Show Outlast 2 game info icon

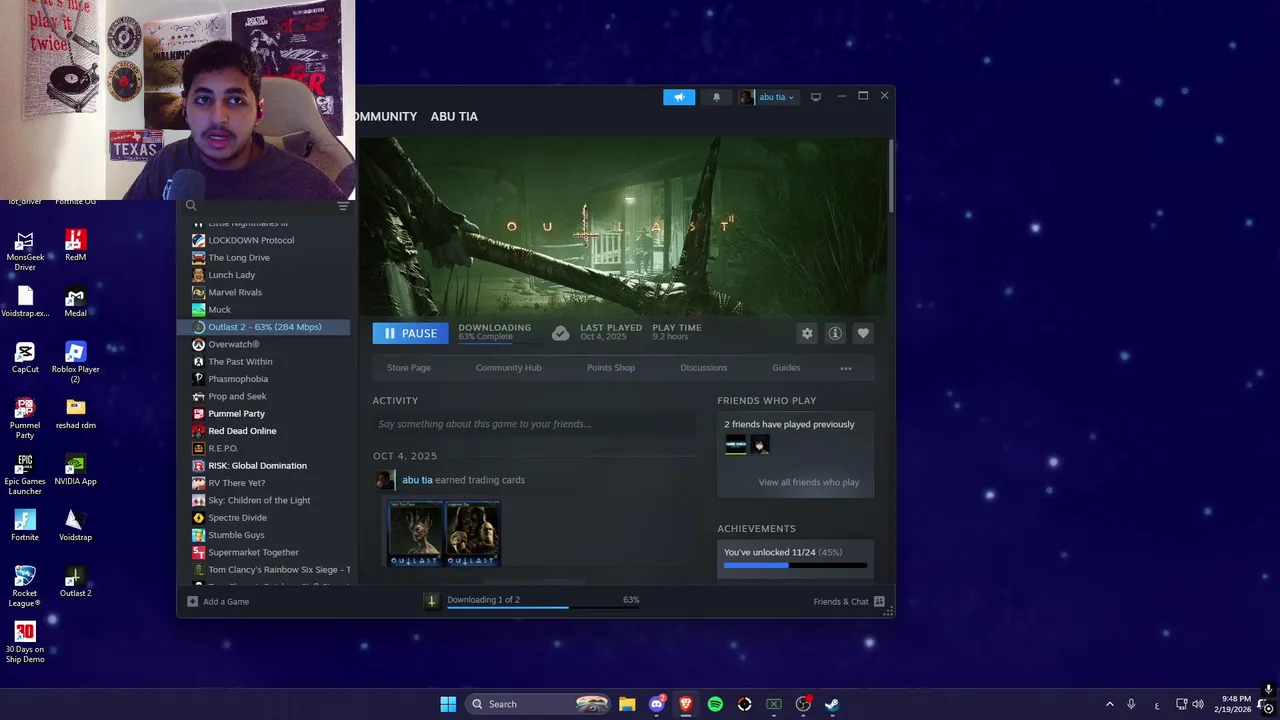coord(835,333)
